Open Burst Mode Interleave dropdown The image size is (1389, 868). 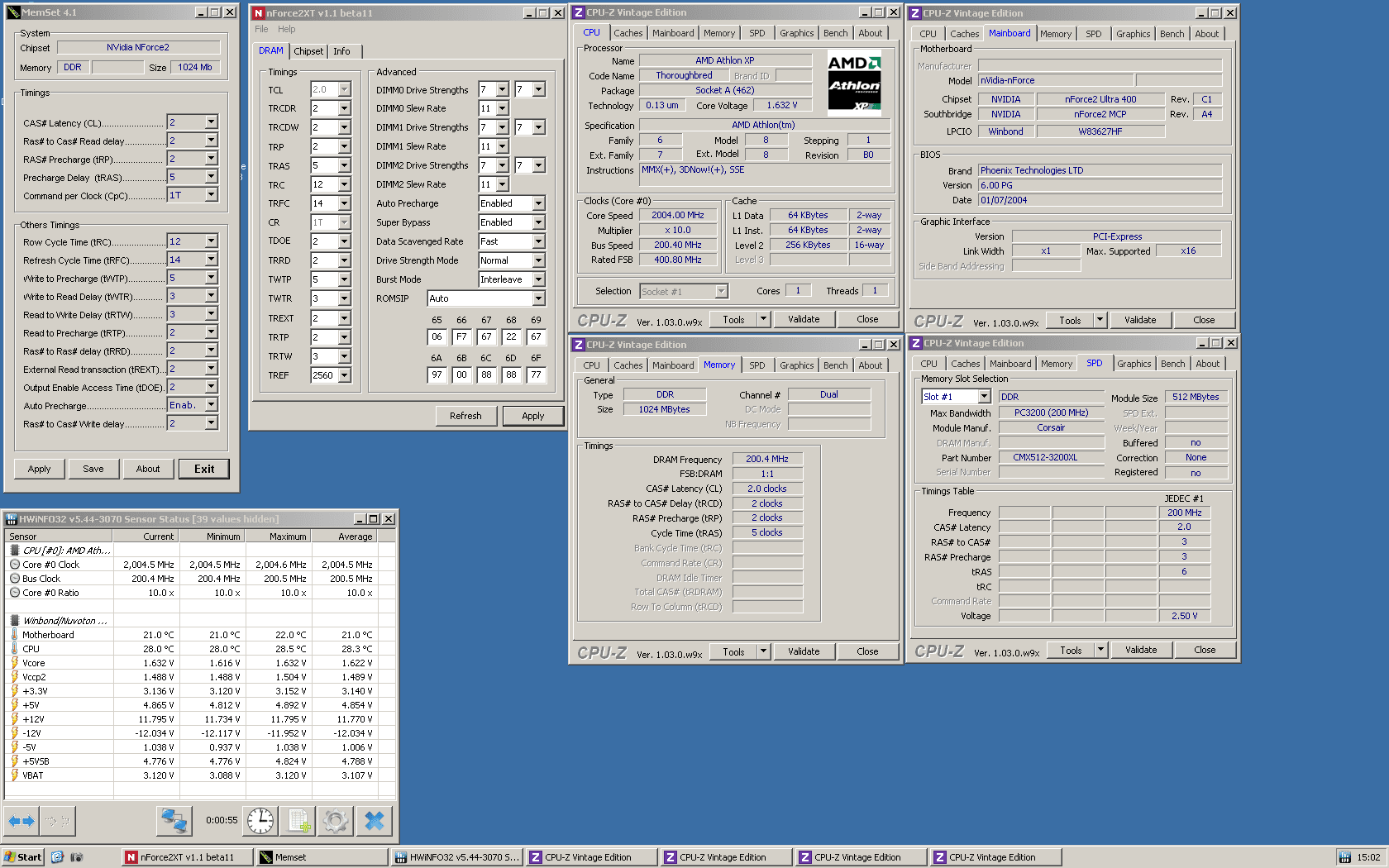click(538, 279)
